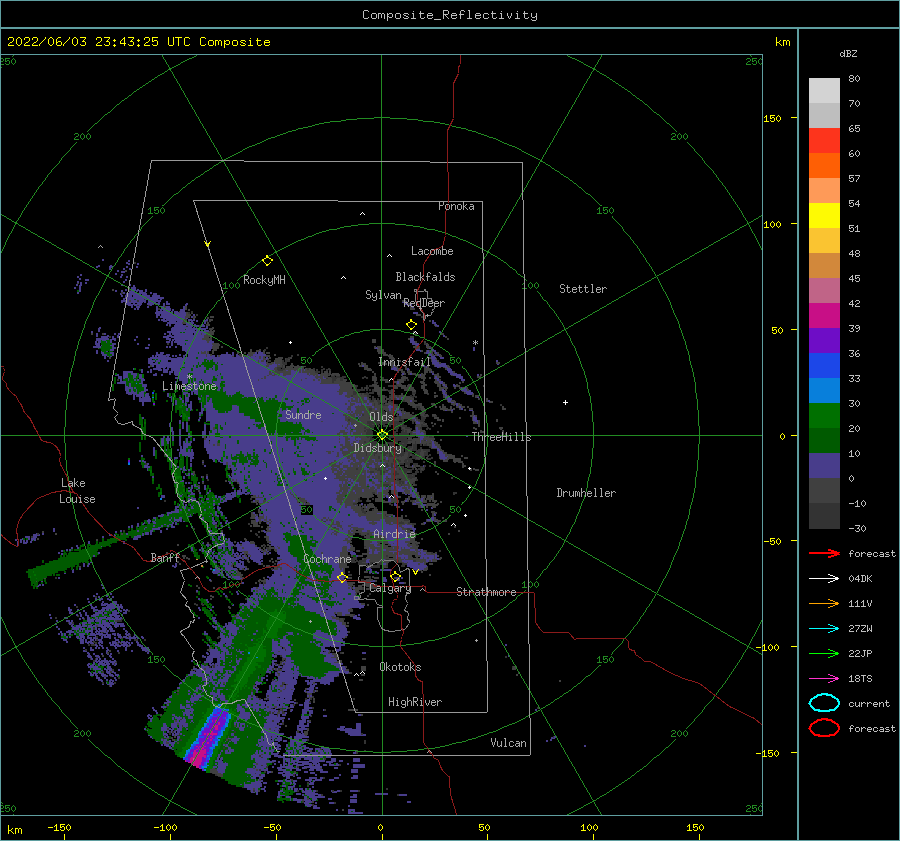The width and height of the screenshot is (900, 841).
Task: Click the Strathmore city label
Action: click(486, 592)
